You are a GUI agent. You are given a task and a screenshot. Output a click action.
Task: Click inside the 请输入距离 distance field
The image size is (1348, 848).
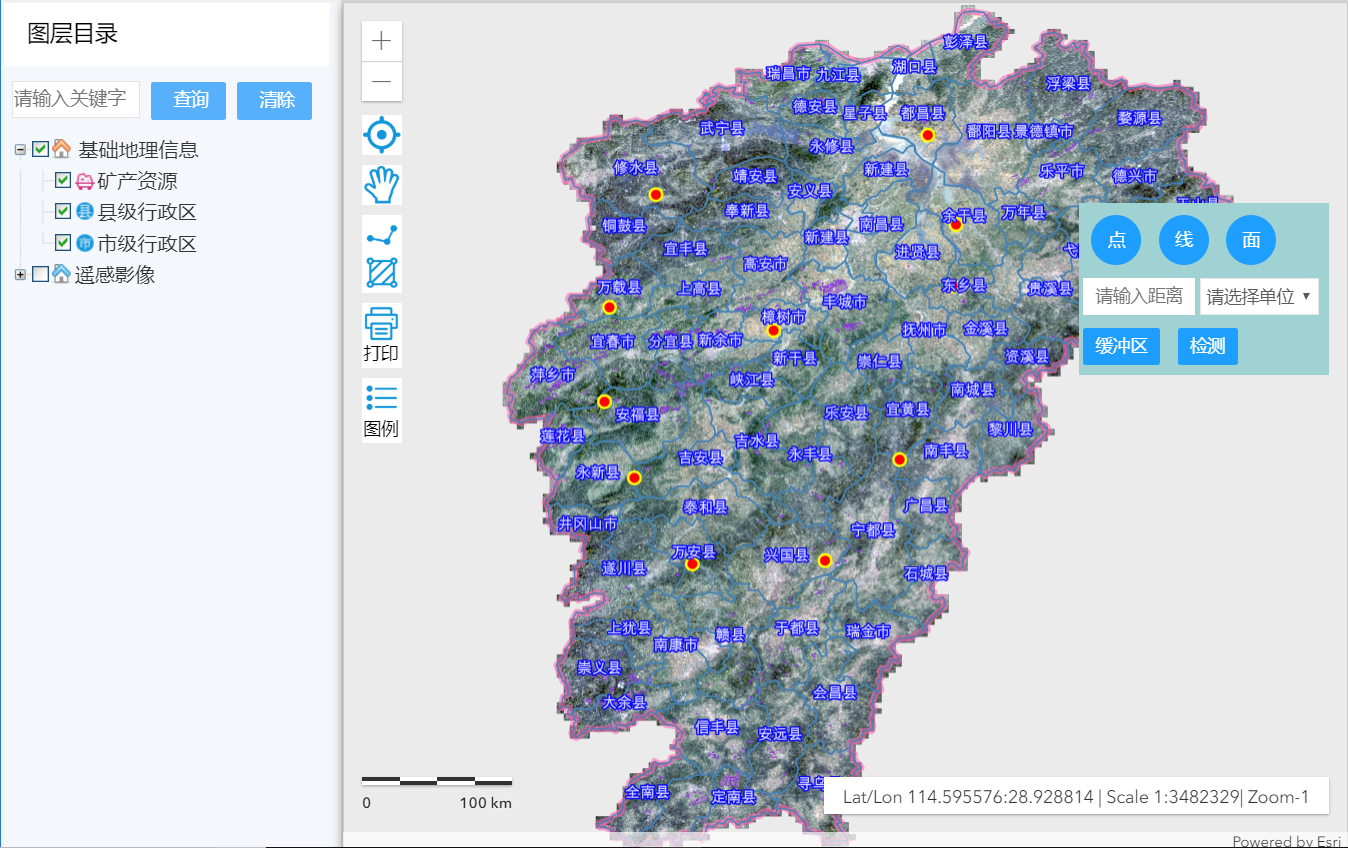point(1138,296)
